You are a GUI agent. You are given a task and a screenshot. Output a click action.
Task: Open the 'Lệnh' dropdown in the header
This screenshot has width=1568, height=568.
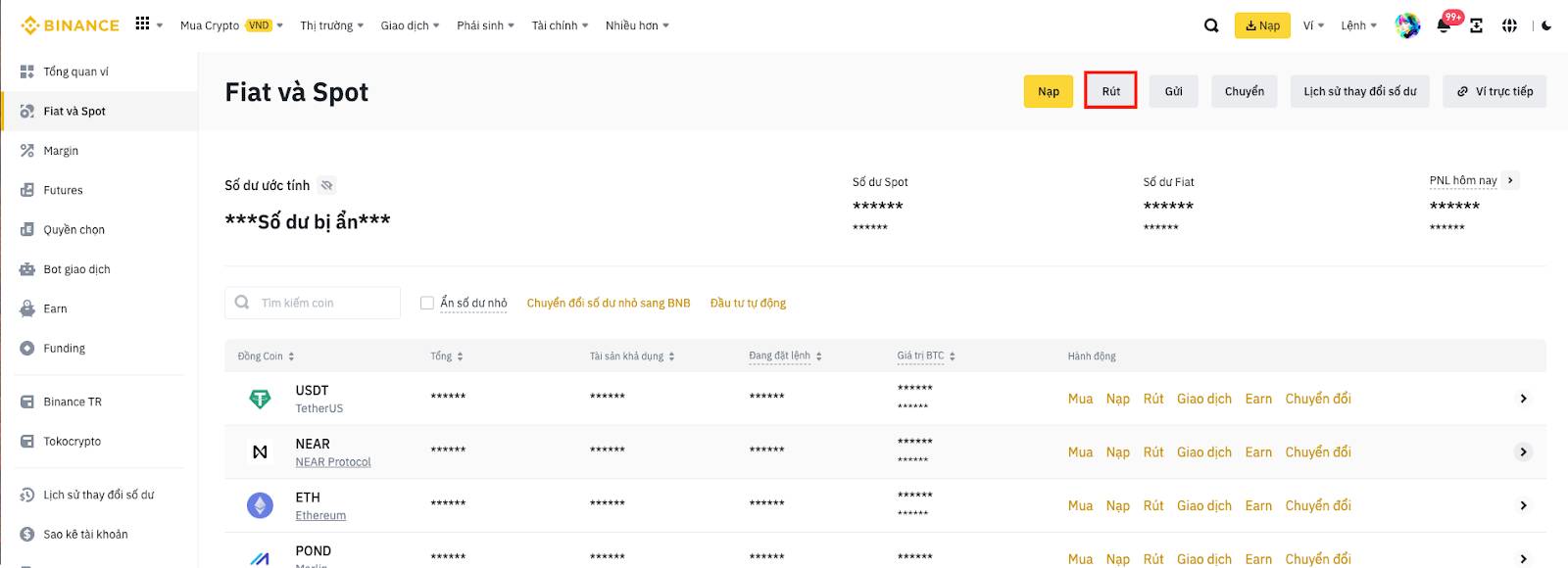(x=1359, y=25)
